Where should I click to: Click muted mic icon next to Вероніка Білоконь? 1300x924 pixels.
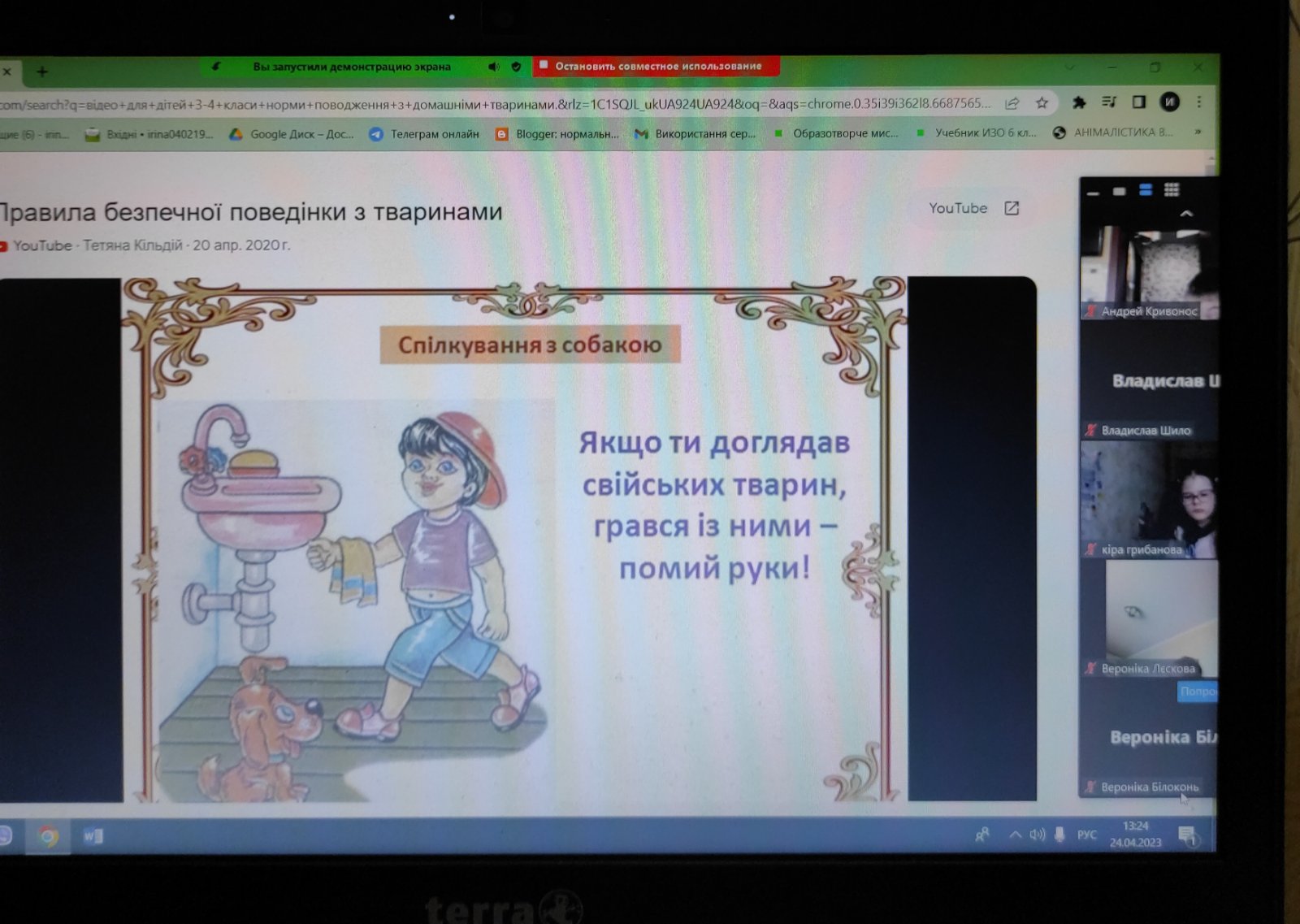tap(1090, 787)
